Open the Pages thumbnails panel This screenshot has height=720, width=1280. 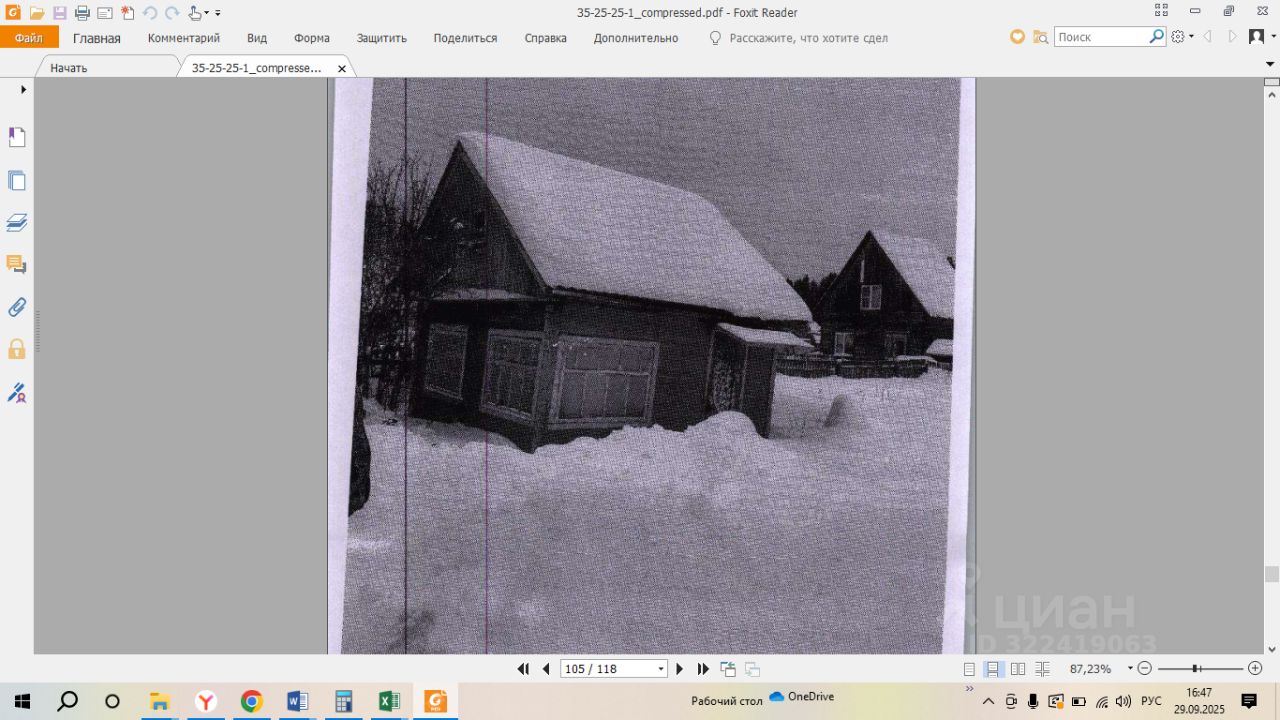(17, 181)
